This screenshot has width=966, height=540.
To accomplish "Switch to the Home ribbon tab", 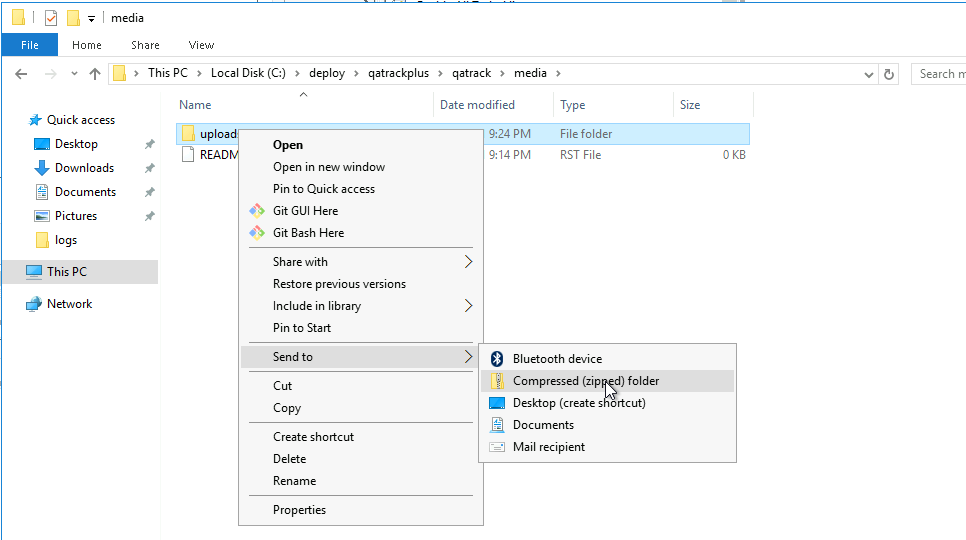I will [87, 45].
